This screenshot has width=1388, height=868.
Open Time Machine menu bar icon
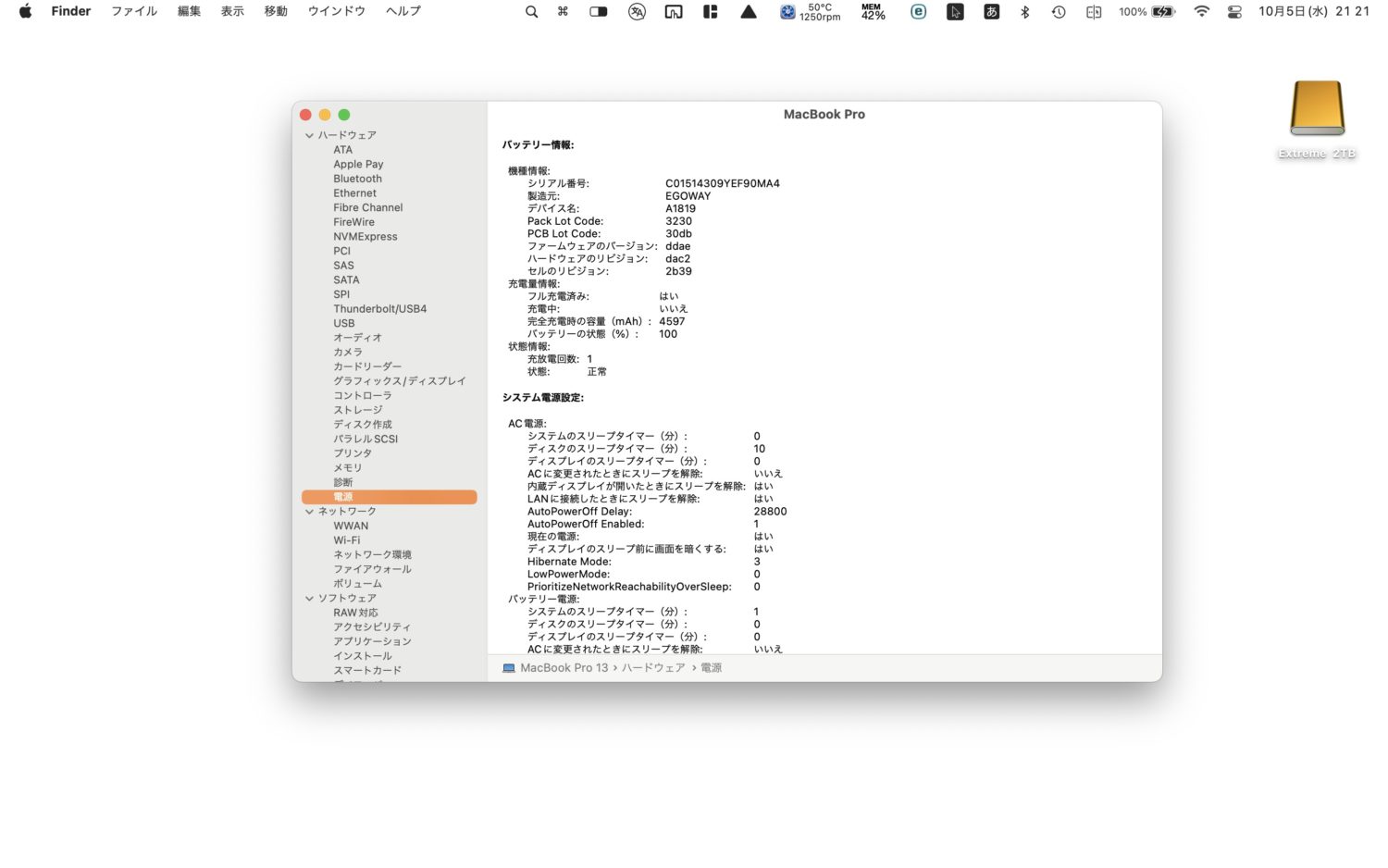(1059, 12)
